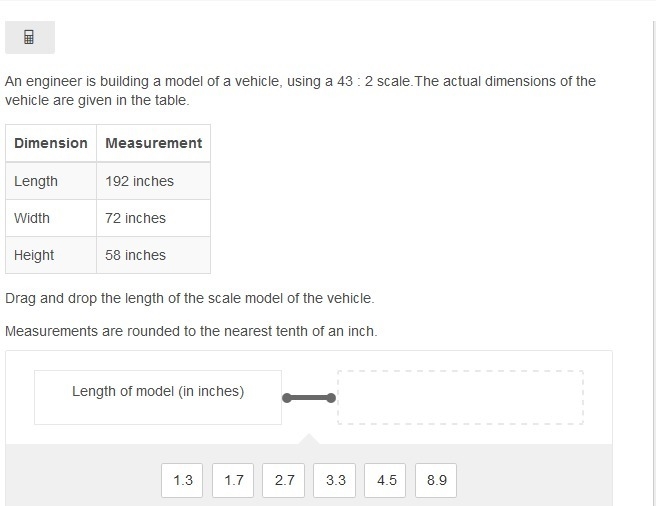656x506 pixels.
Task: Click the triangle pointer above answer tray
Action: (x=309, y=439)
